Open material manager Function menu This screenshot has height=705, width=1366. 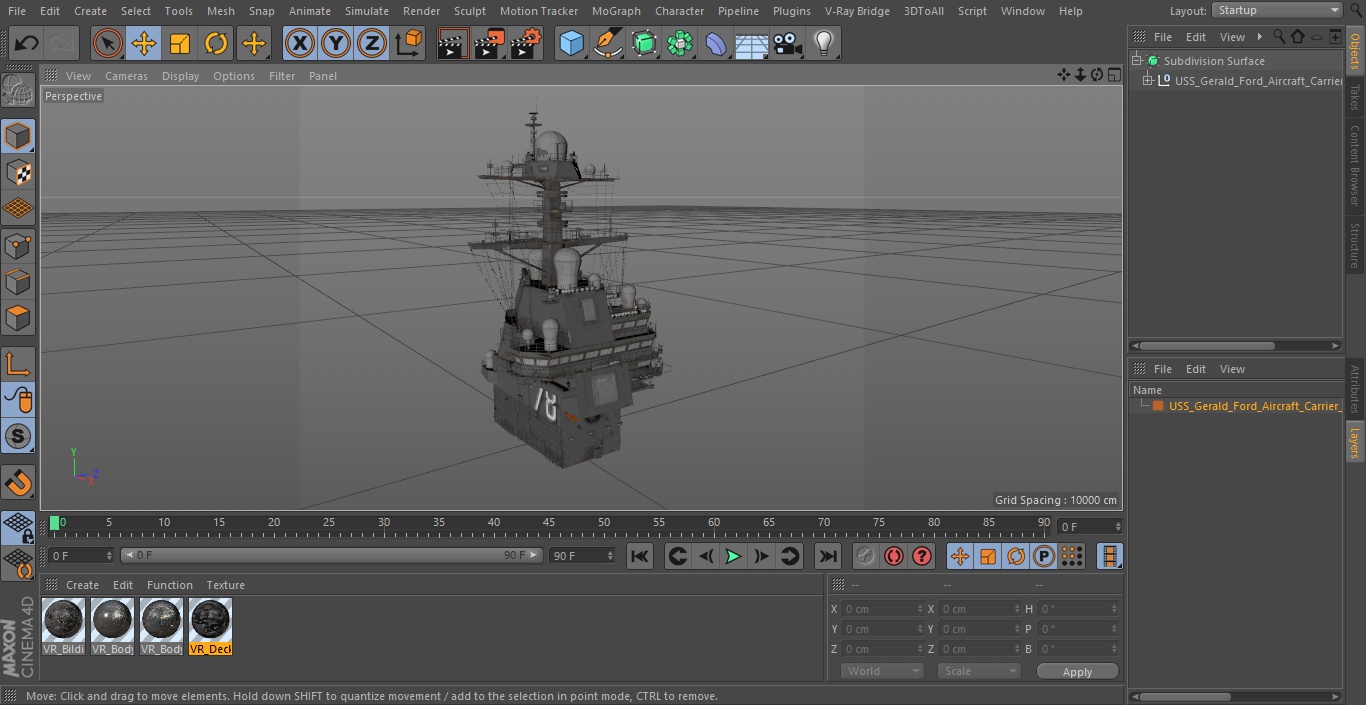coord(170,585)
